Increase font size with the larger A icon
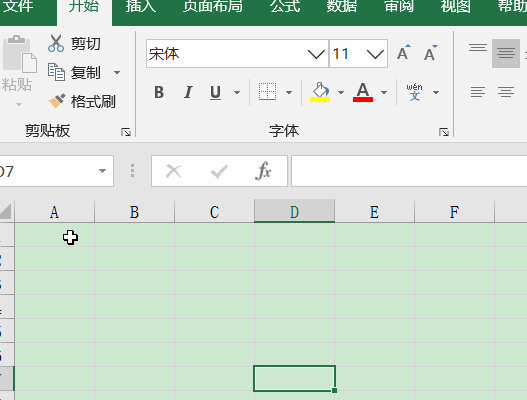 (x=403, y=53)
